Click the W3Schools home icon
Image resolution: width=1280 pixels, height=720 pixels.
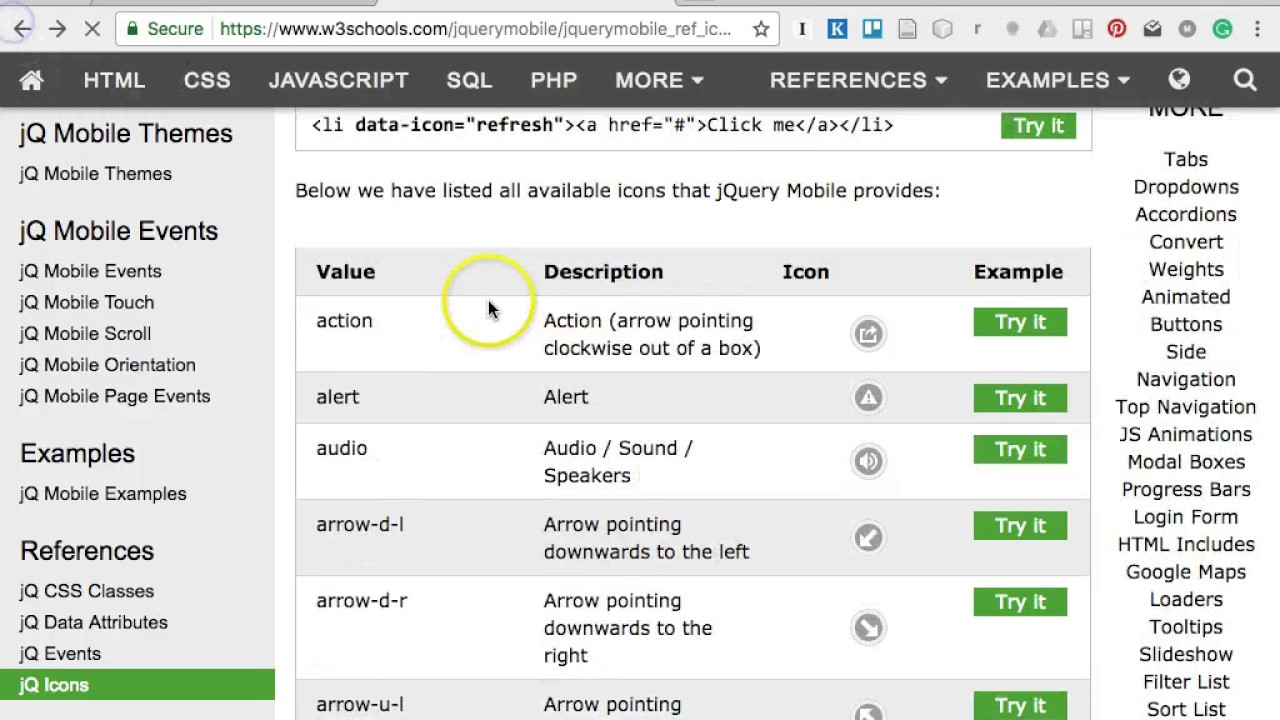[x=31, y=80]
